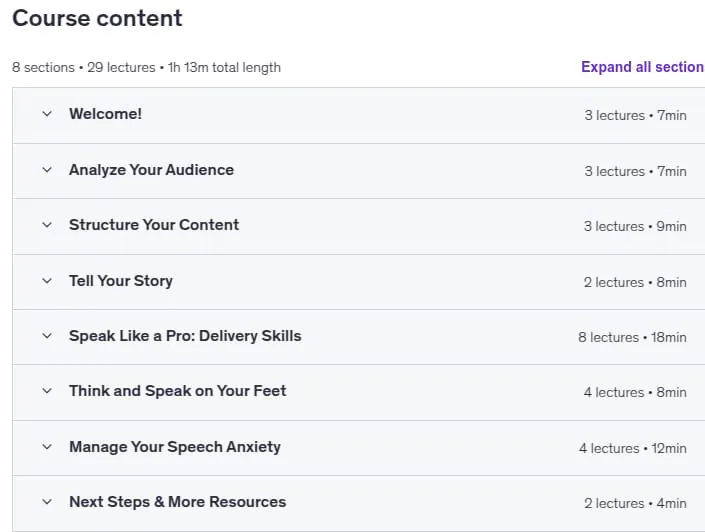Expand the Manage Your Speech Anxiety chevron

[47, 447]
